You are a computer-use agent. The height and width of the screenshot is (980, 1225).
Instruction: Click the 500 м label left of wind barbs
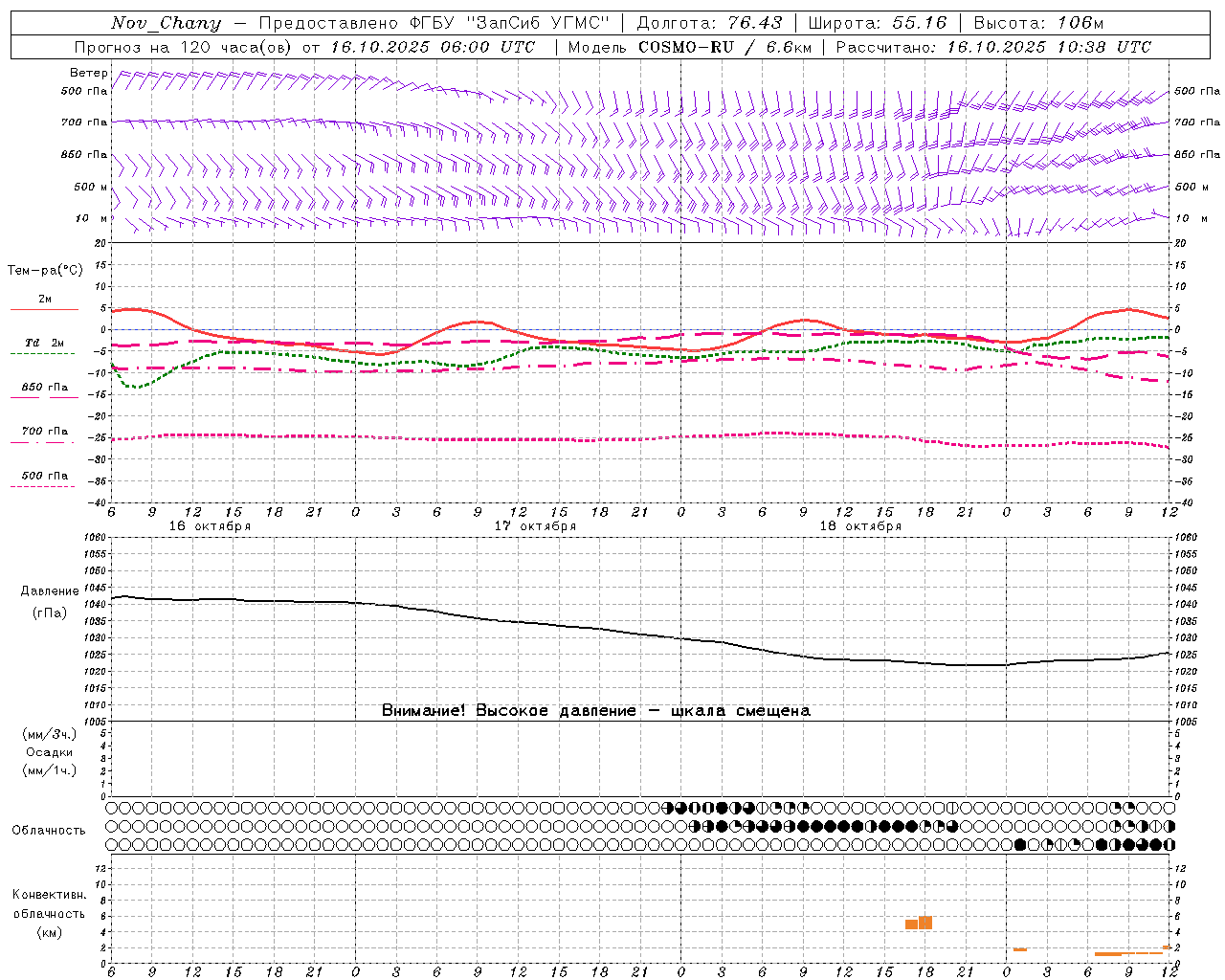point(91,187)
